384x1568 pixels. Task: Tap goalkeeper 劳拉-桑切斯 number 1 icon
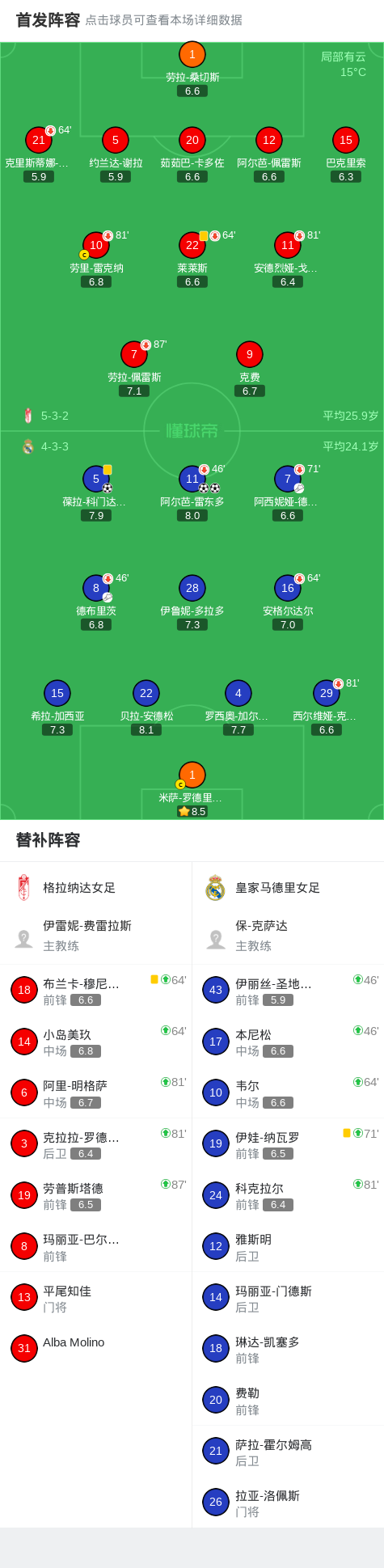[x=192, y=54]
